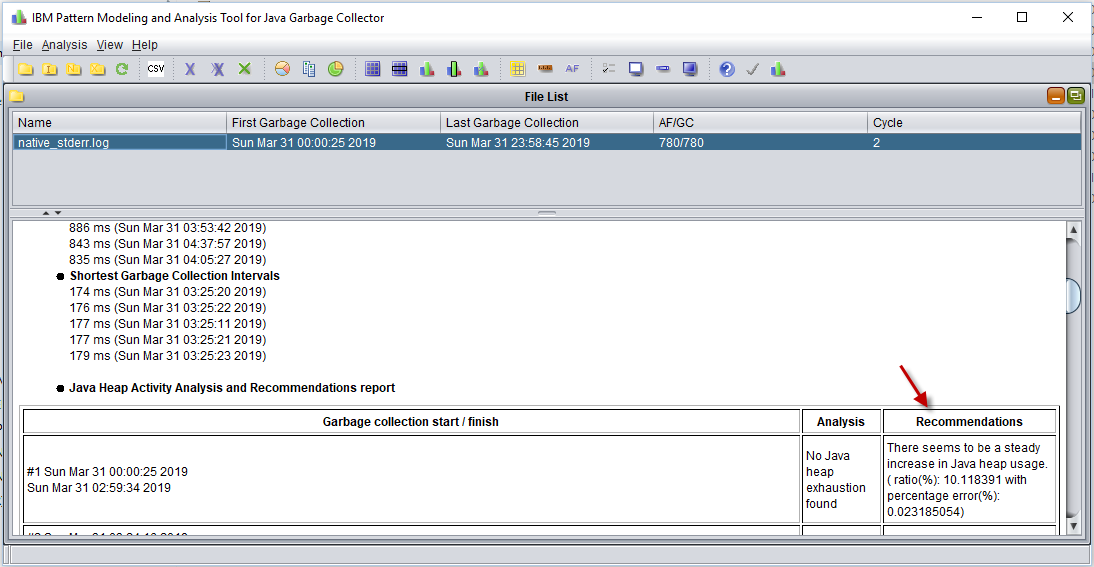The width and height of the screenshot is (1094, 567).
Task: Click the report scrollbar down arrow
Action: [x=1074, y=527]
